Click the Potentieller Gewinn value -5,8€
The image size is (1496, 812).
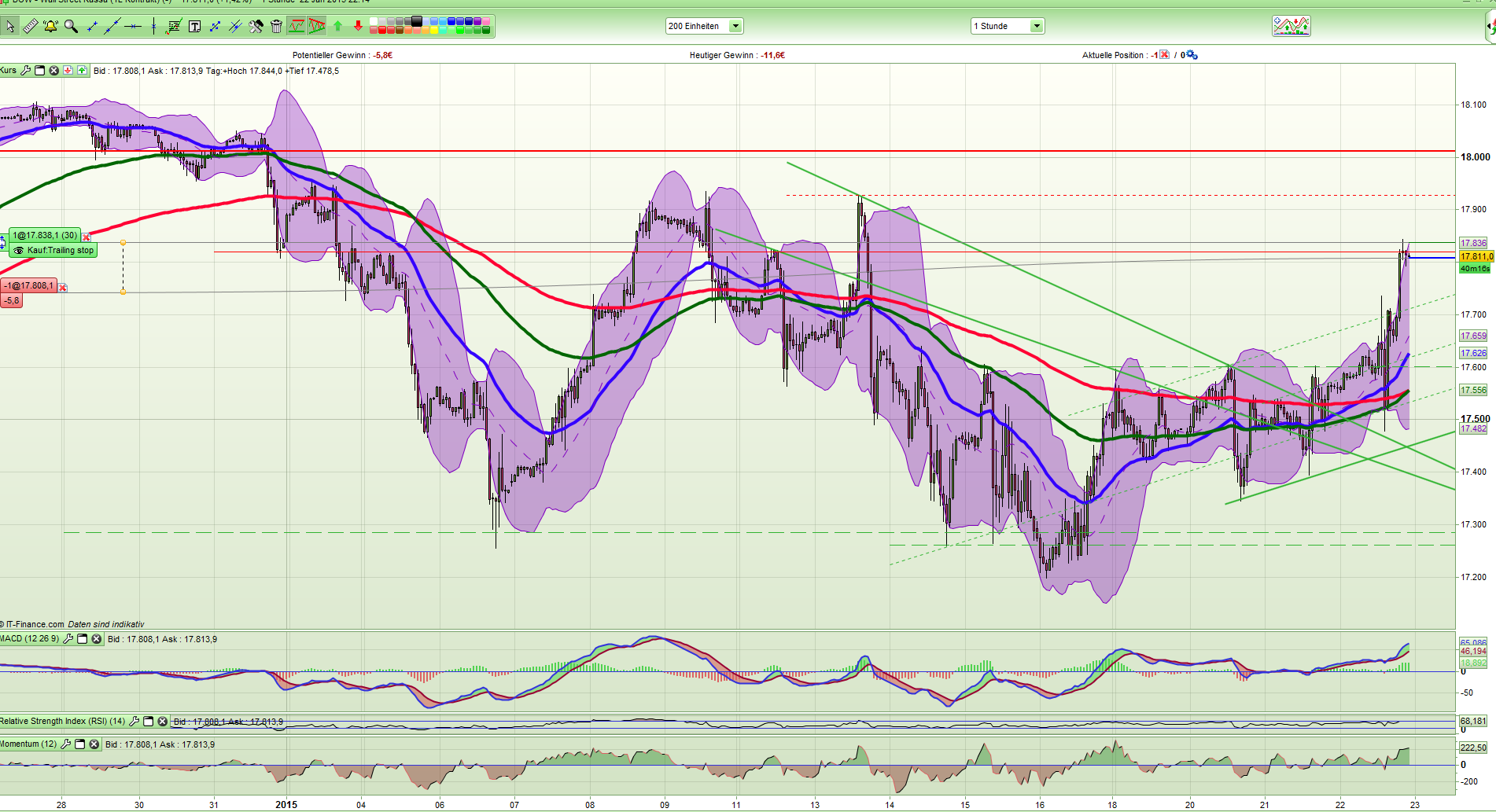(383, 56)
